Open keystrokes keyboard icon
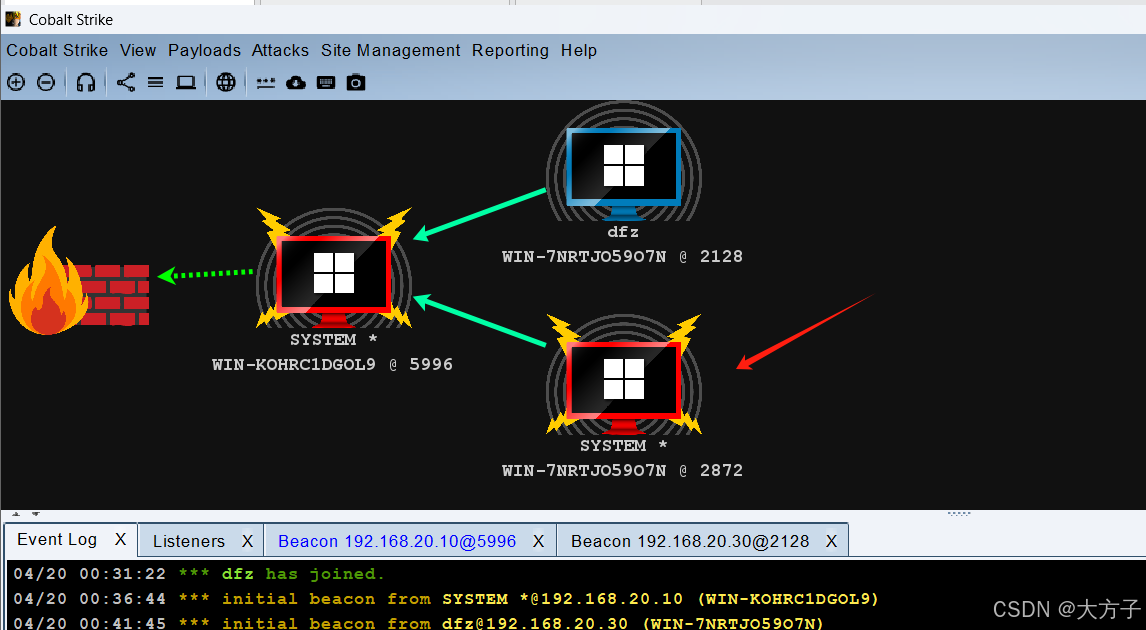 point(326,83)
